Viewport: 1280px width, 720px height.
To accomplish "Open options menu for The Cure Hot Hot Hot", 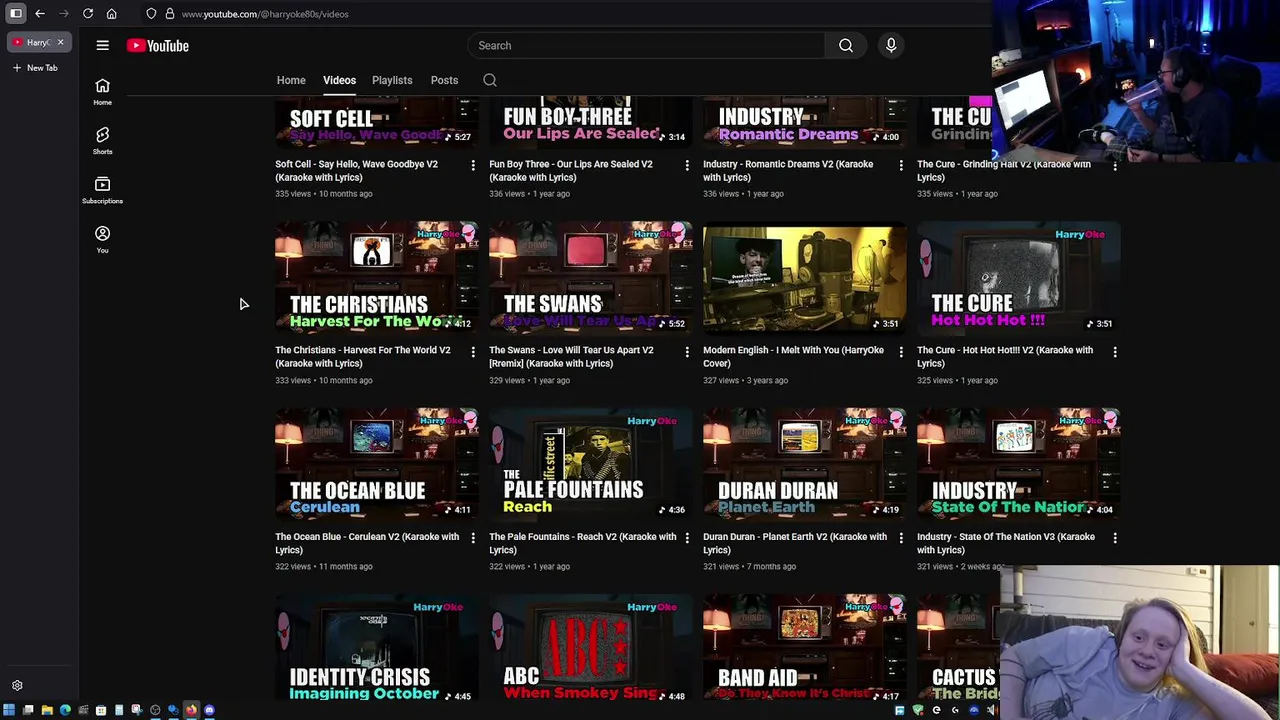I will 1115,352.
